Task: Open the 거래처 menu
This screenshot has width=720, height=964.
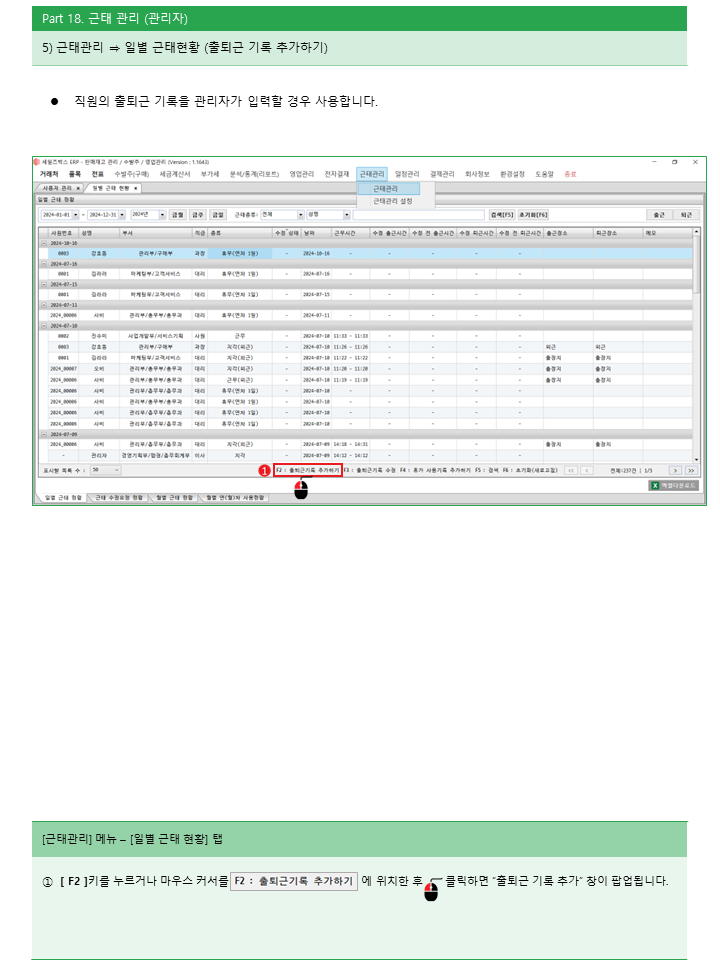Action: pyautogui.click(x=49, y=174)
